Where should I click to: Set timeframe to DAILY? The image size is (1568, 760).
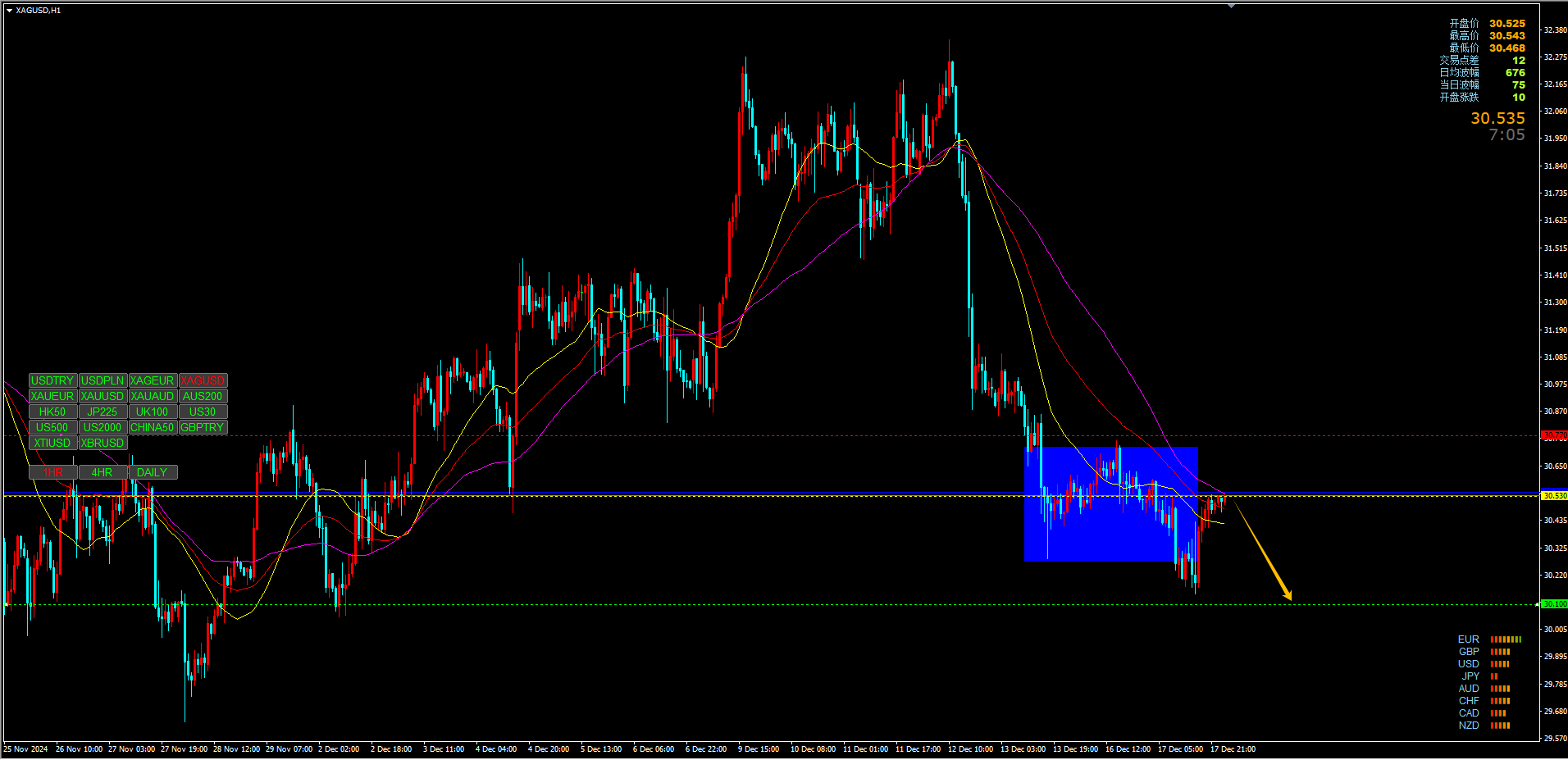pos(153,472)
